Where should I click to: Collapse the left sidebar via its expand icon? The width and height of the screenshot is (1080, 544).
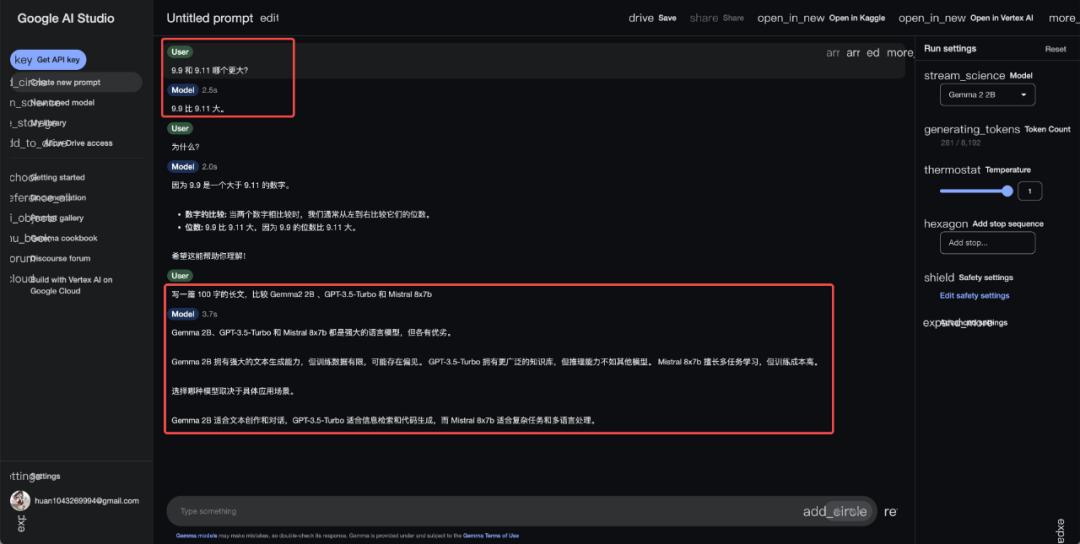(21, 523)
